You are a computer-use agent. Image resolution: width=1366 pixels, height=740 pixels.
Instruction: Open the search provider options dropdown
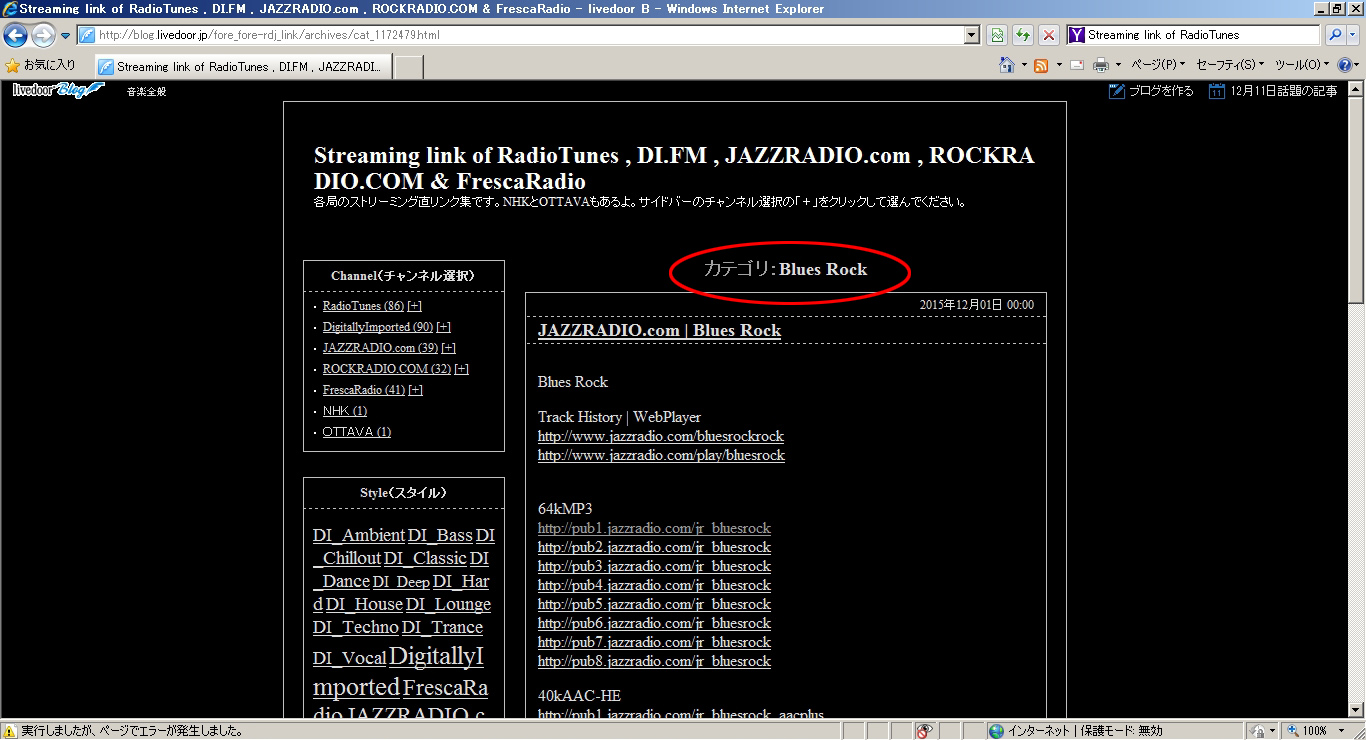pyautogui.click(x=1355, y=35)
